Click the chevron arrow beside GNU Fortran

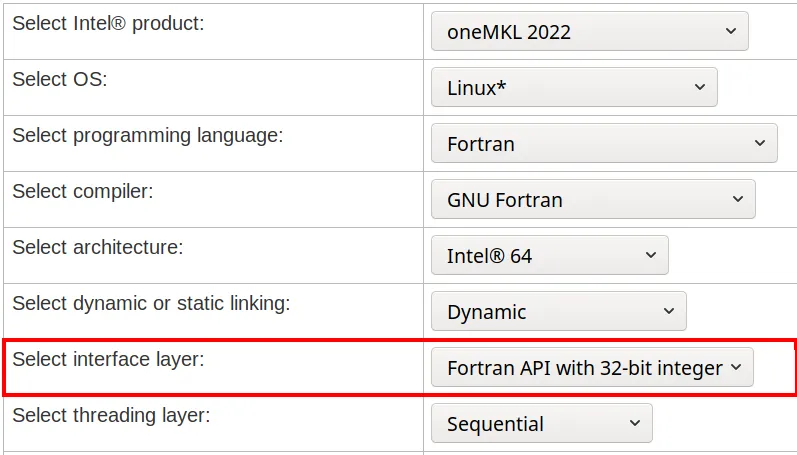pos(737,199)
